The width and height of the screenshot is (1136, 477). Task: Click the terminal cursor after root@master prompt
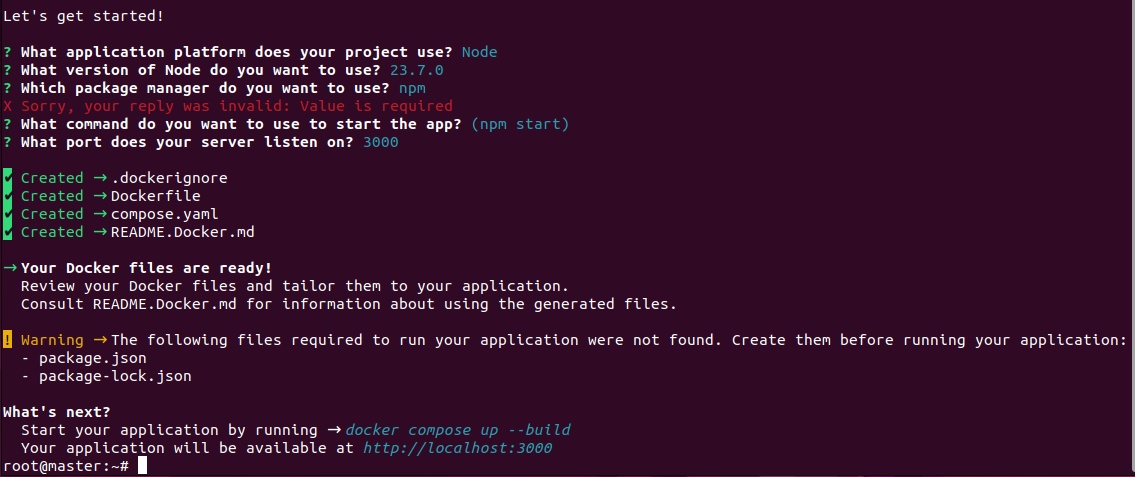pos(143,466)
